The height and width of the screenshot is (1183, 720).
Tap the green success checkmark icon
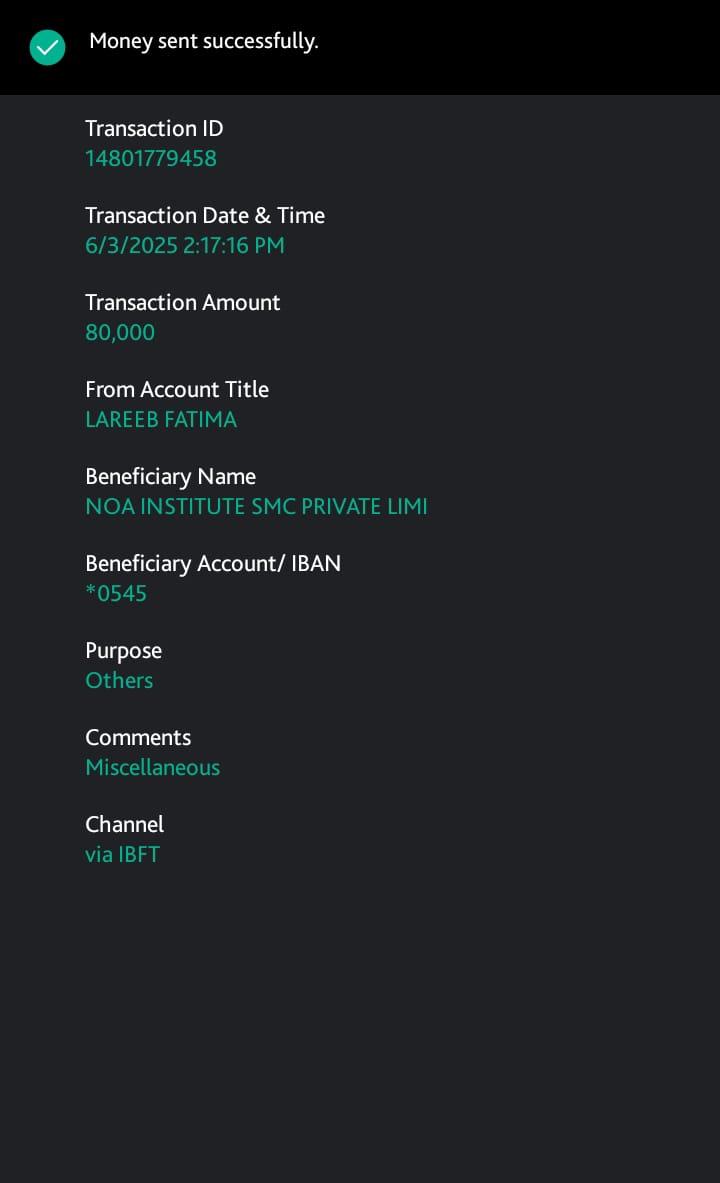[47, 47]
